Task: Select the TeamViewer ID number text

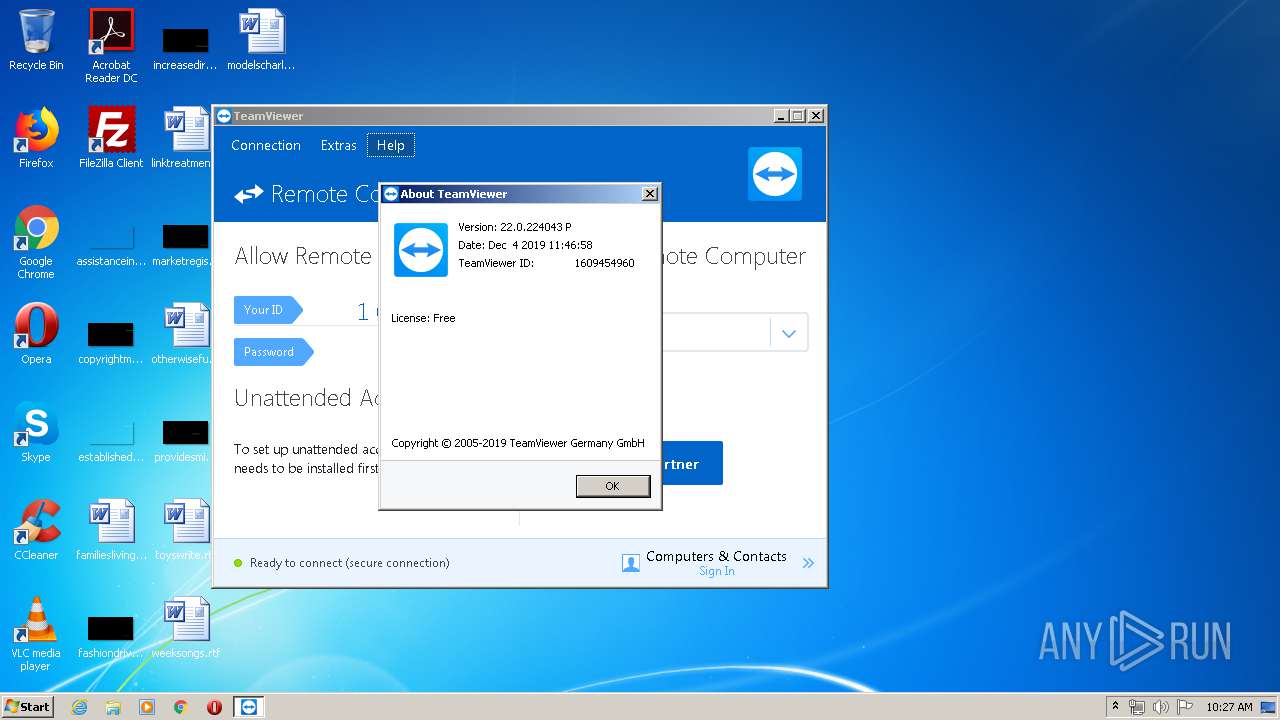Action: 604,263
